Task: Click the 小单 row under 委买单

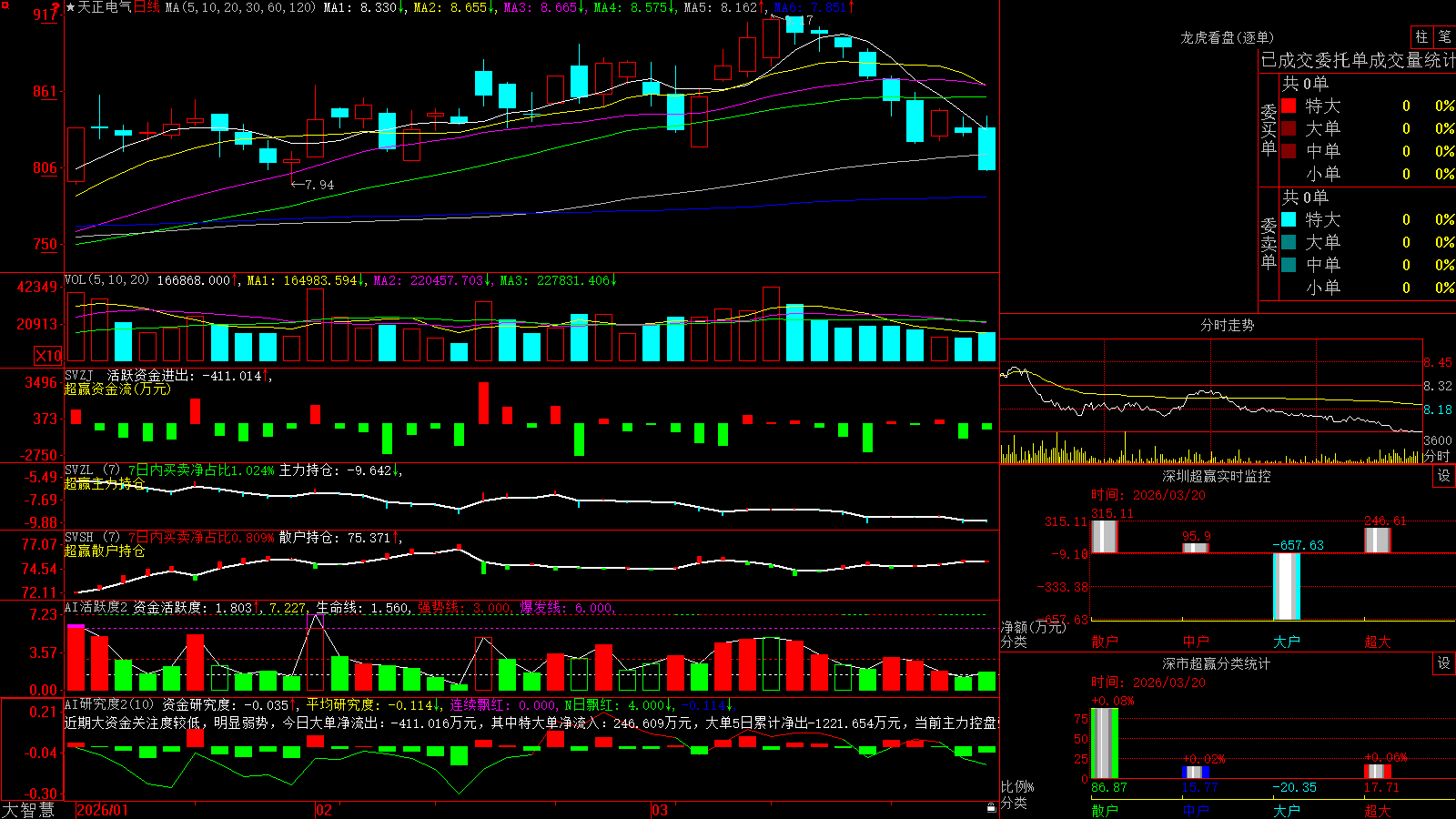Action: (x=1368, y=174)
